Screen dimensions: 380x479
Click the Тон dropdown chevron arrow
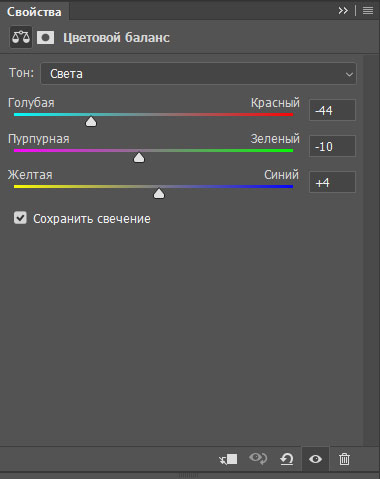click(349, 74)
